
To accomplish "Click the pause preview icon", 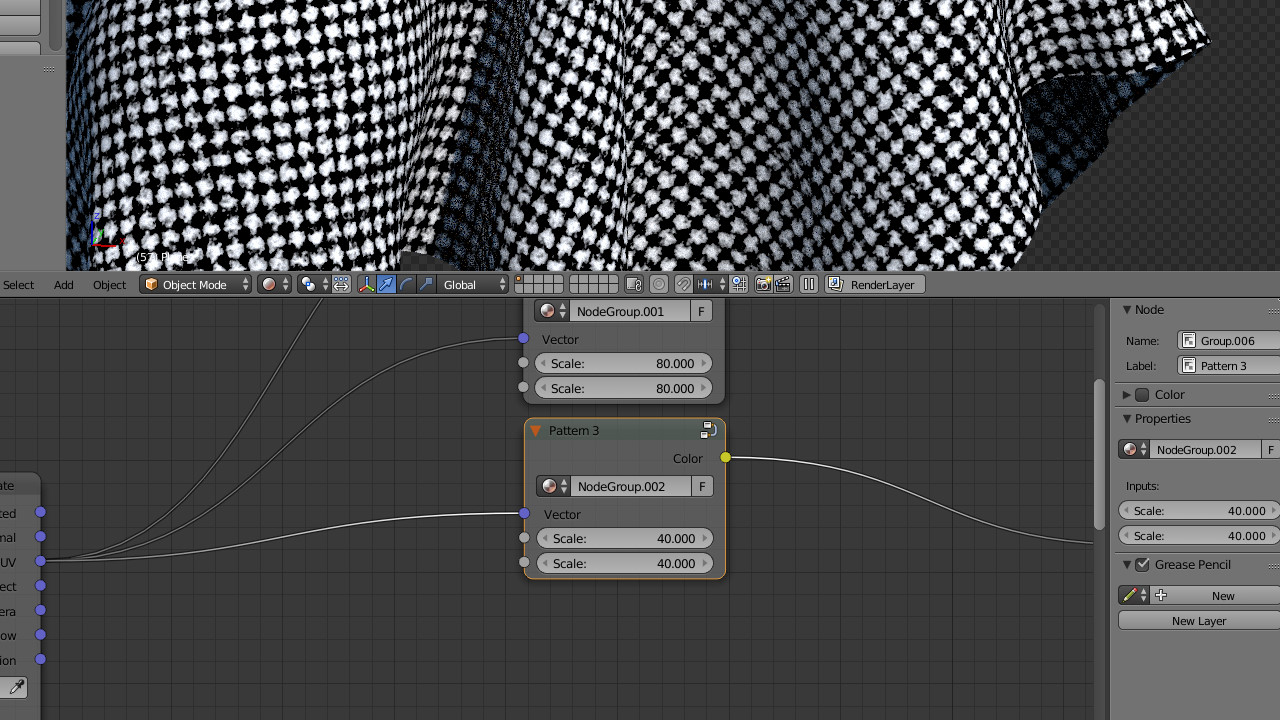I will click(809, 285).
